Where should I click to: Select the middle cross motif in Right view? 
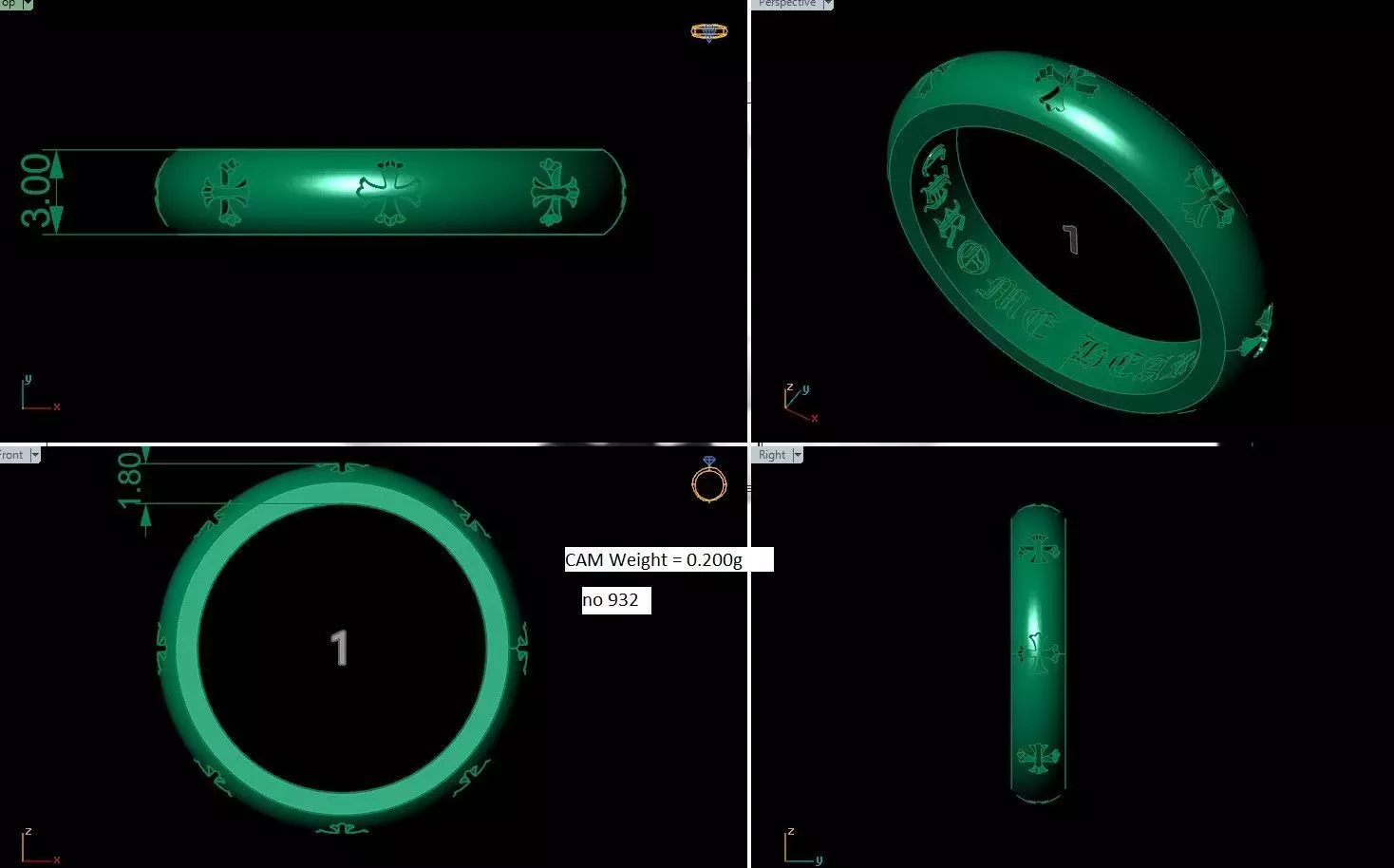tap(1039, 653)
